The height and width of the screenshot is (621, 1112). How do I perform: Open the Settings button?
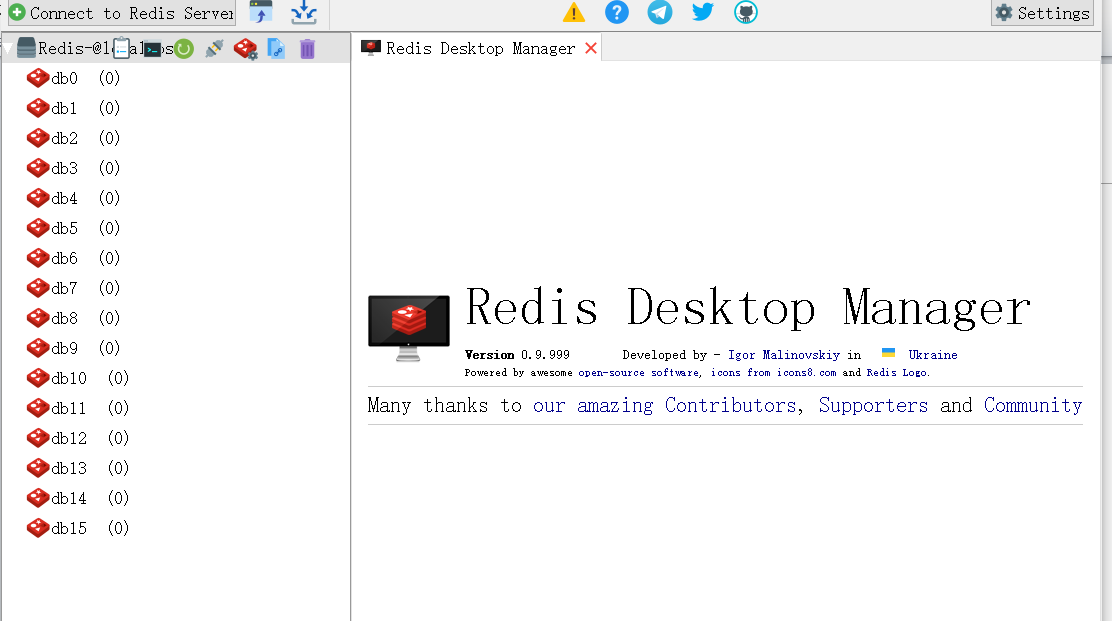pos(1042,13)
